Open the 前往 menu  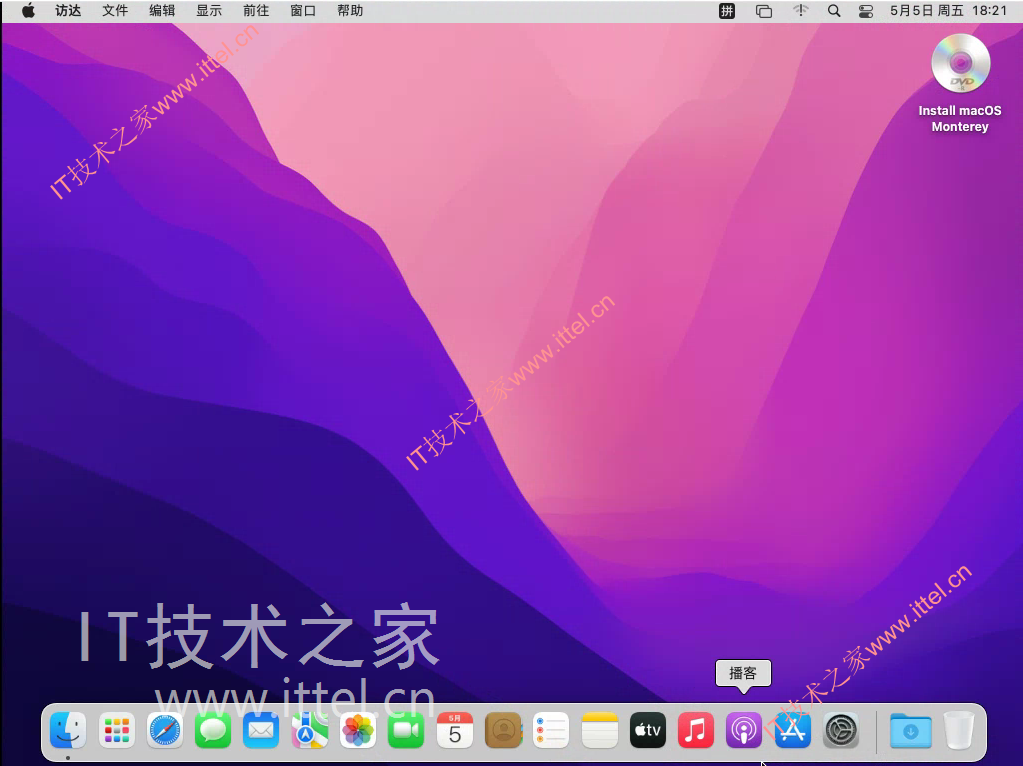(x=256, y=10)
